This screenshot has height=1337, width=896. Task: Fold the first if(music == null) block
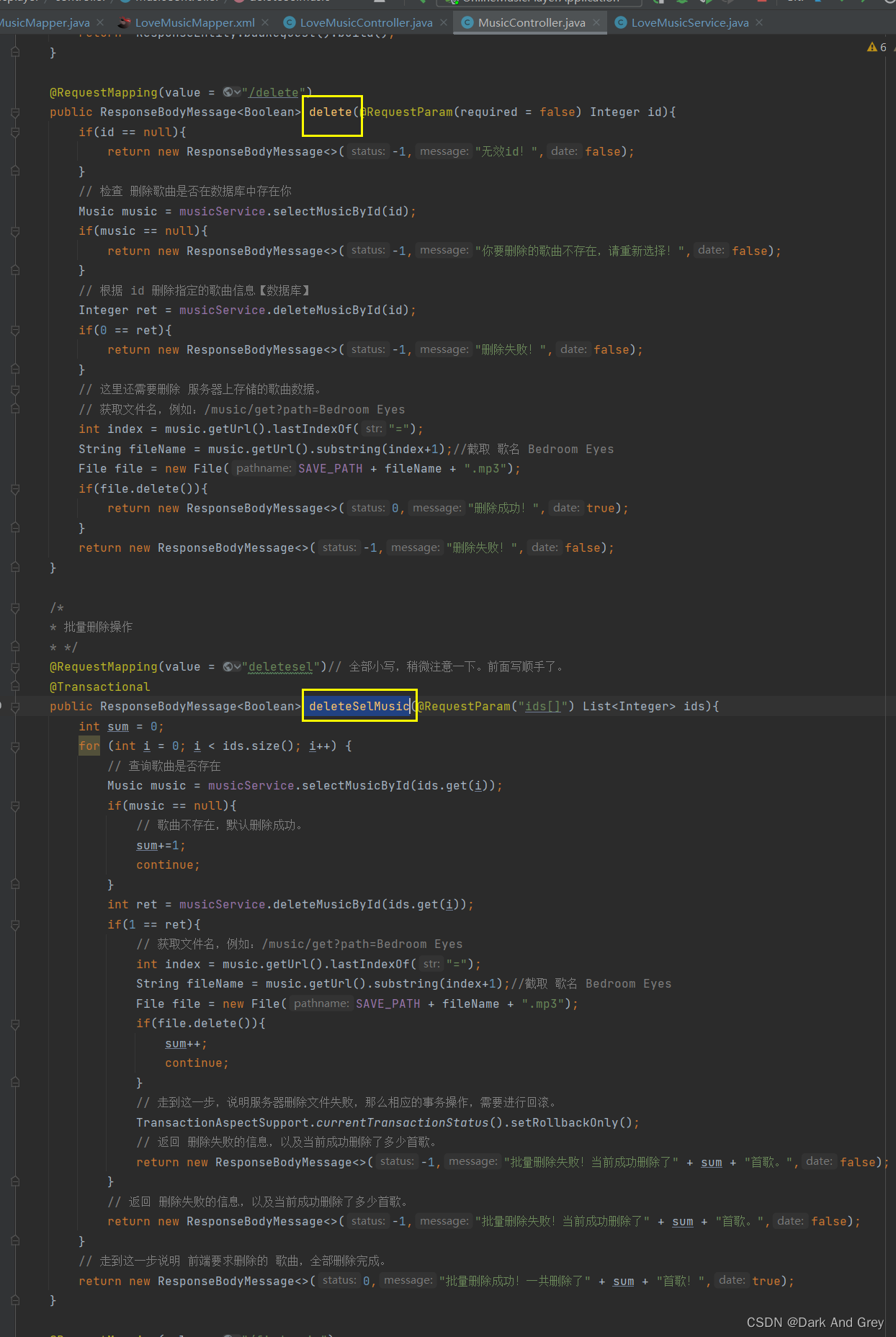click(15, 231)
